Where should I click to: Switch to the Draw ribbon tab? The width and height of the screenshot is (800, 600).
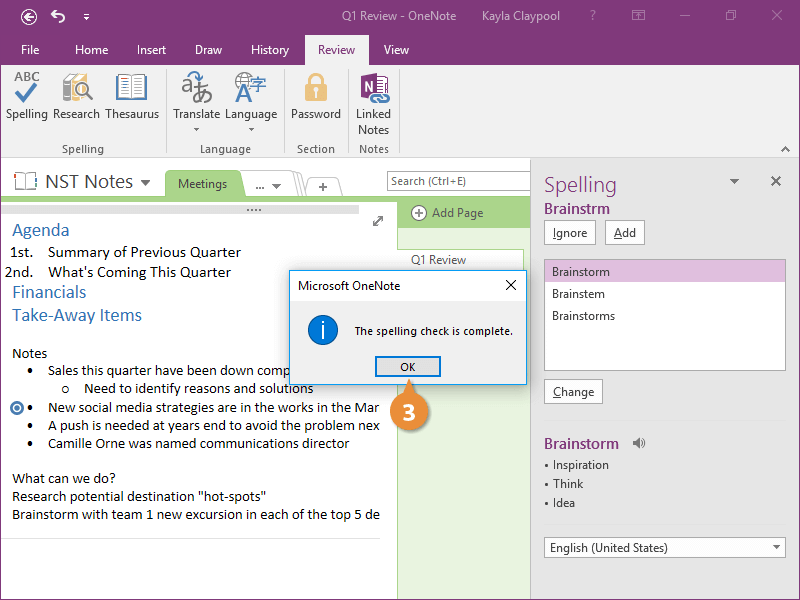coord(208,50)
